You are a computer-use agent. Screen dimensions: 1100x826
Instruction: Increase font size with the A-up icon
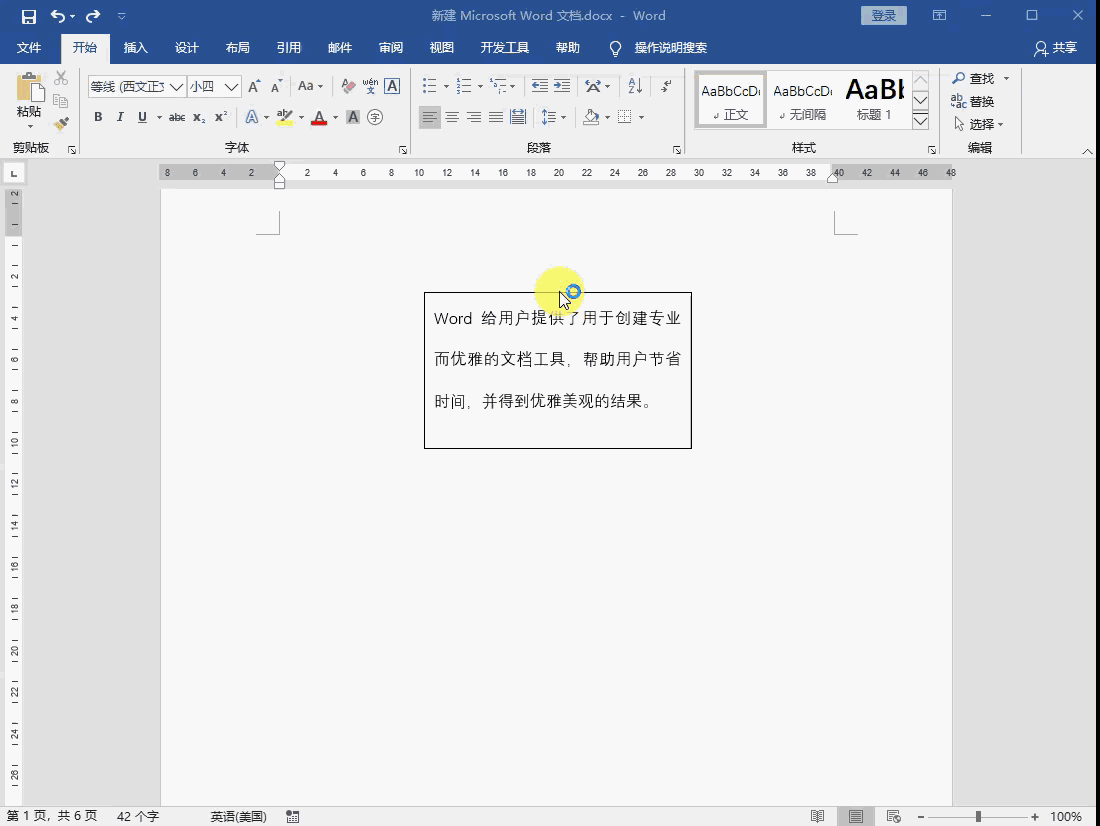(x=254, y=86)
